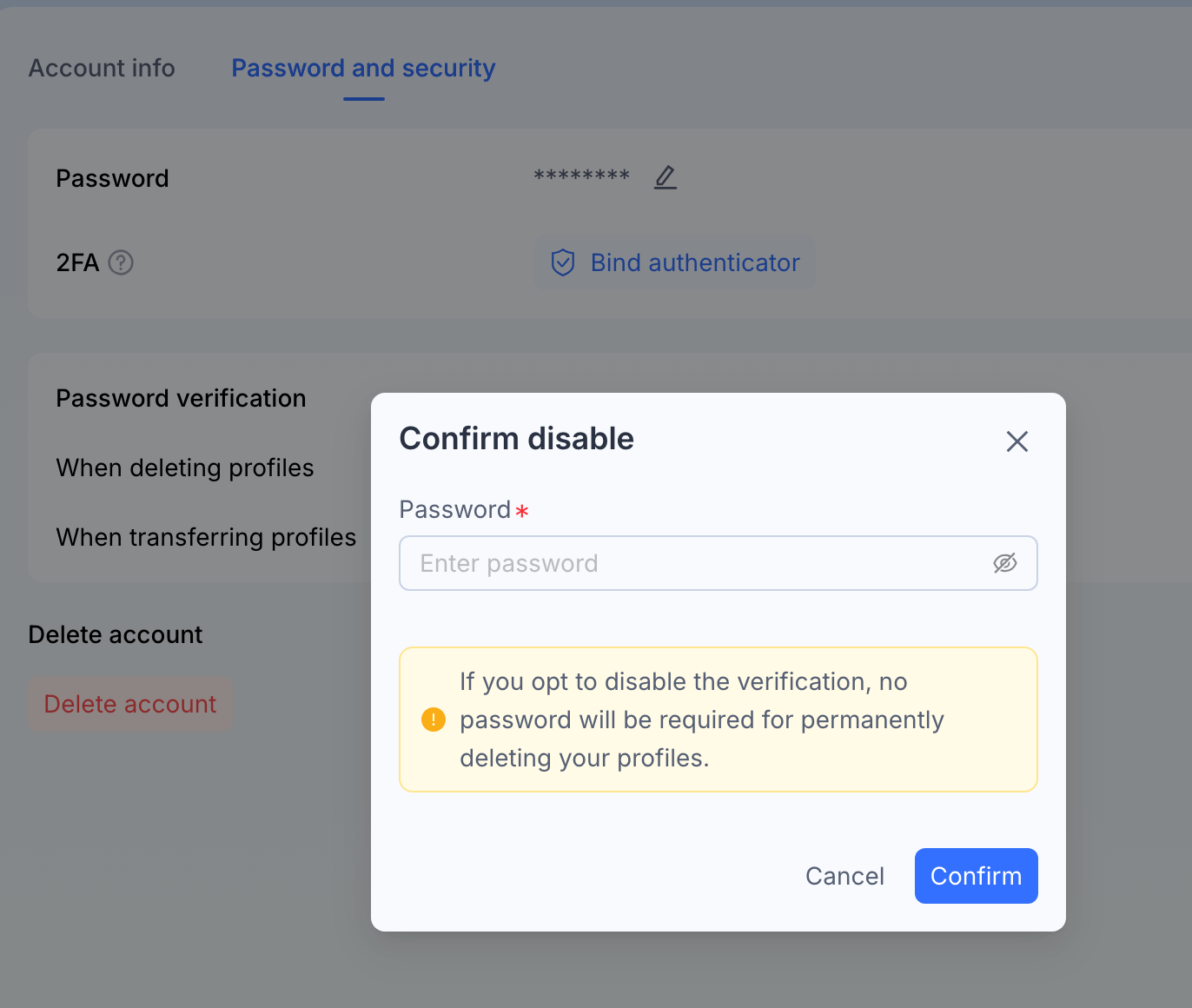Click the Password verification heading
1192x1008 pixels.
click(x=181, y=398)
